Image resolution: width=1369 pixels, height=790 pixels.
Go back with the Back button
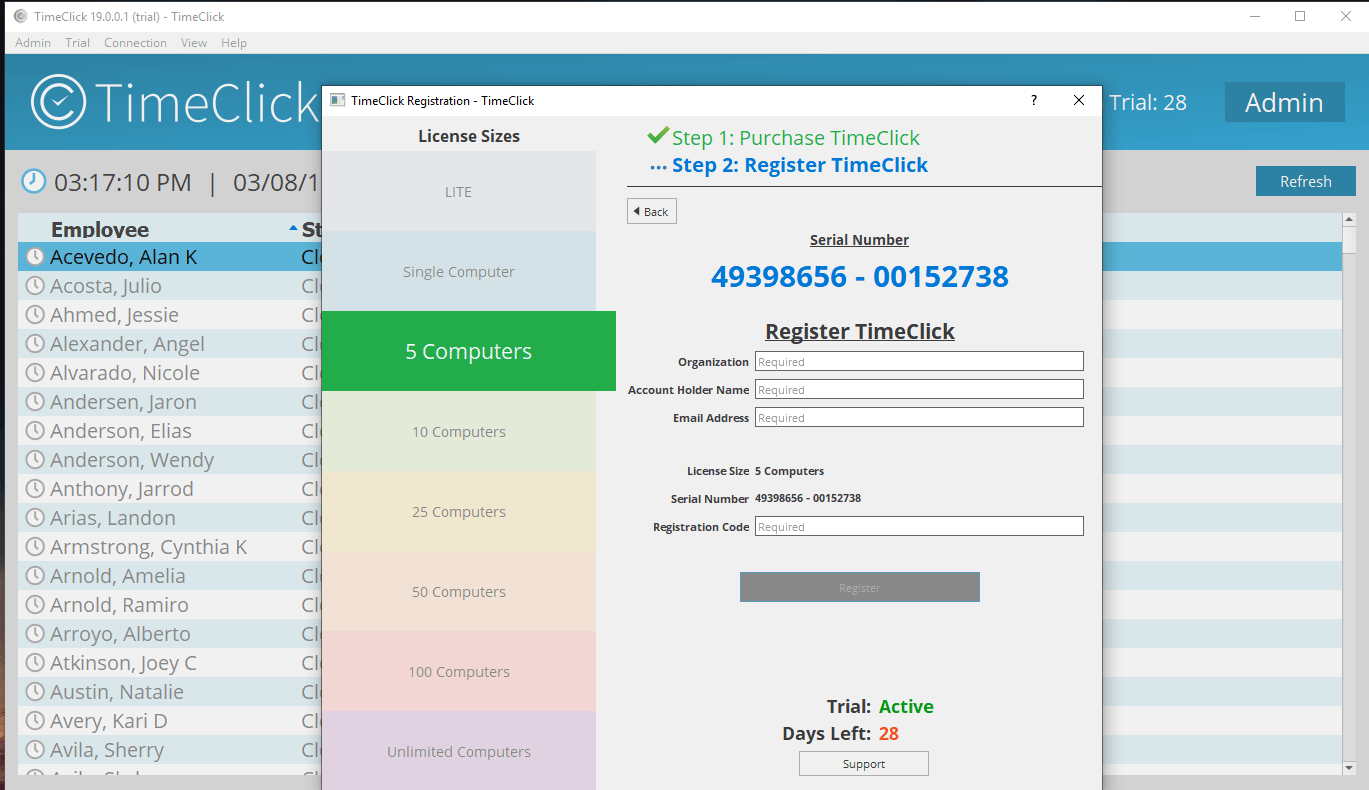(x=652, y=211)
